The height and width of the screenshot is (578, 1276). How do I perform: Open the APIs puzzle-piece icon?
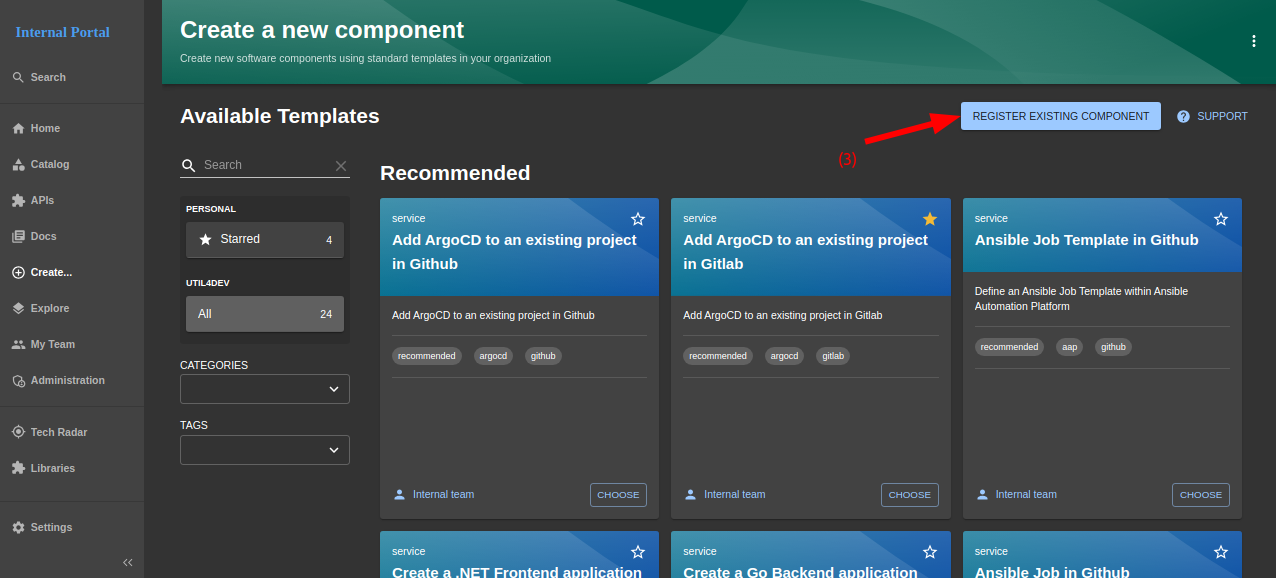(18, 200)
